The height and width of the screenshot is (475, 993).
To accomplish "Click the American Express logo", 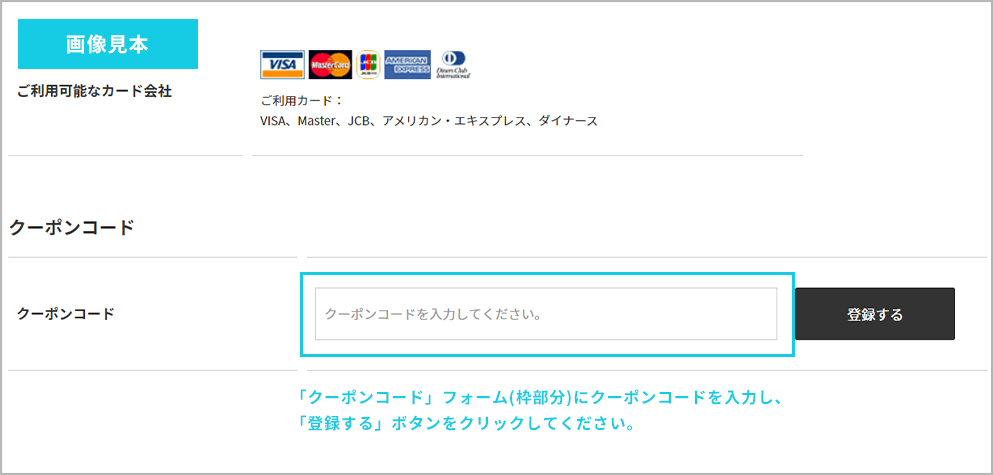I will point(407,65).
